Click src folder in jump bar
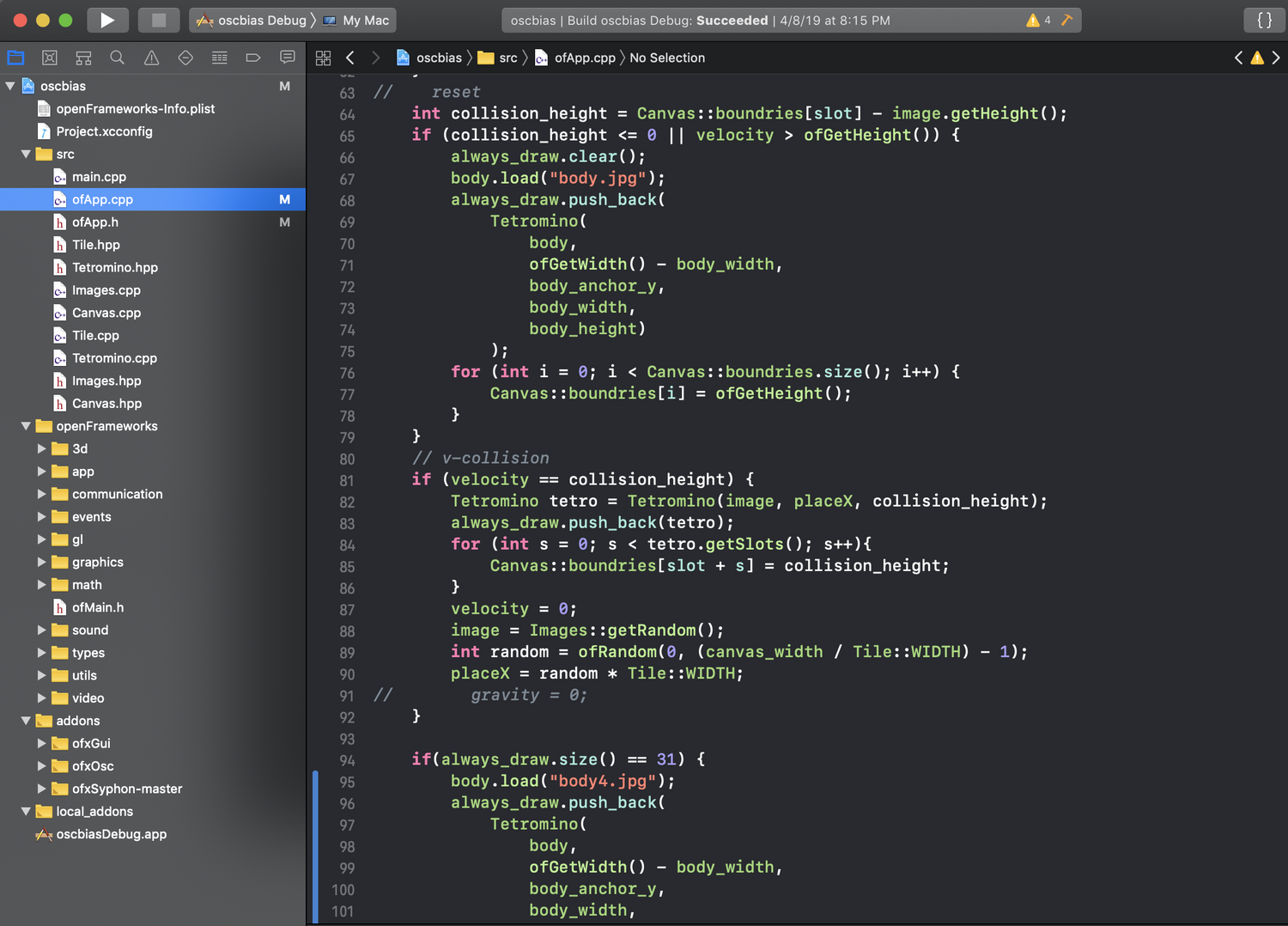 (x=498, y=58)
